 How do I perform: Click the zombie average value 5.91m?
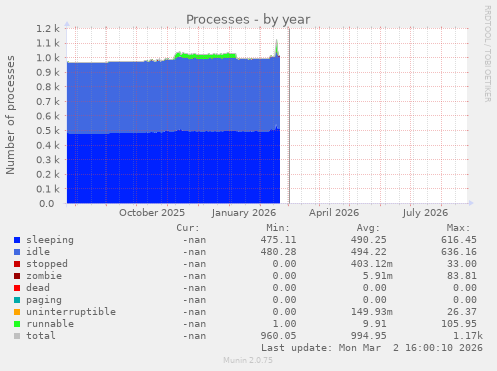[378, 276]
